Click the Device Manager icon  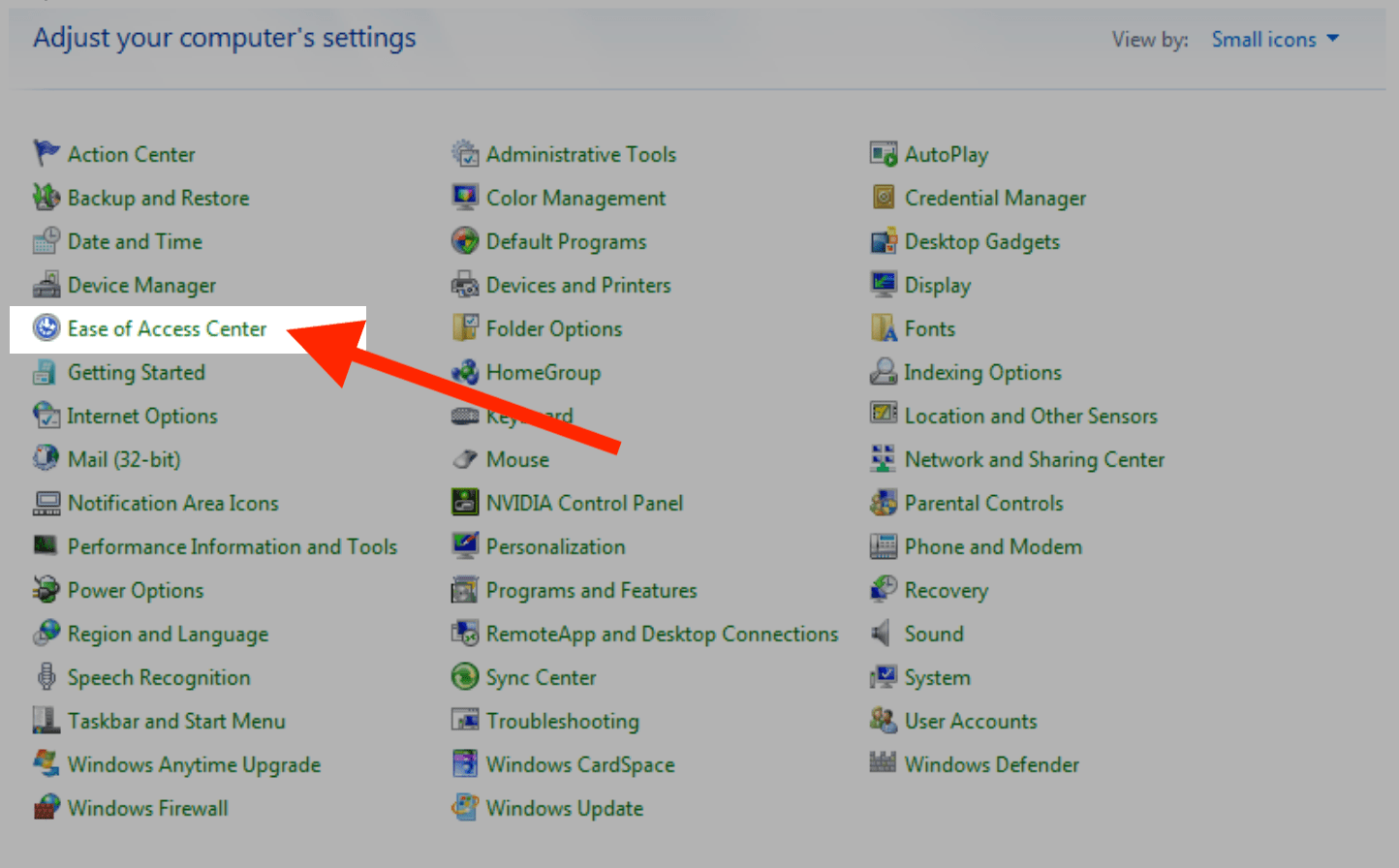(x=46, y=284)
